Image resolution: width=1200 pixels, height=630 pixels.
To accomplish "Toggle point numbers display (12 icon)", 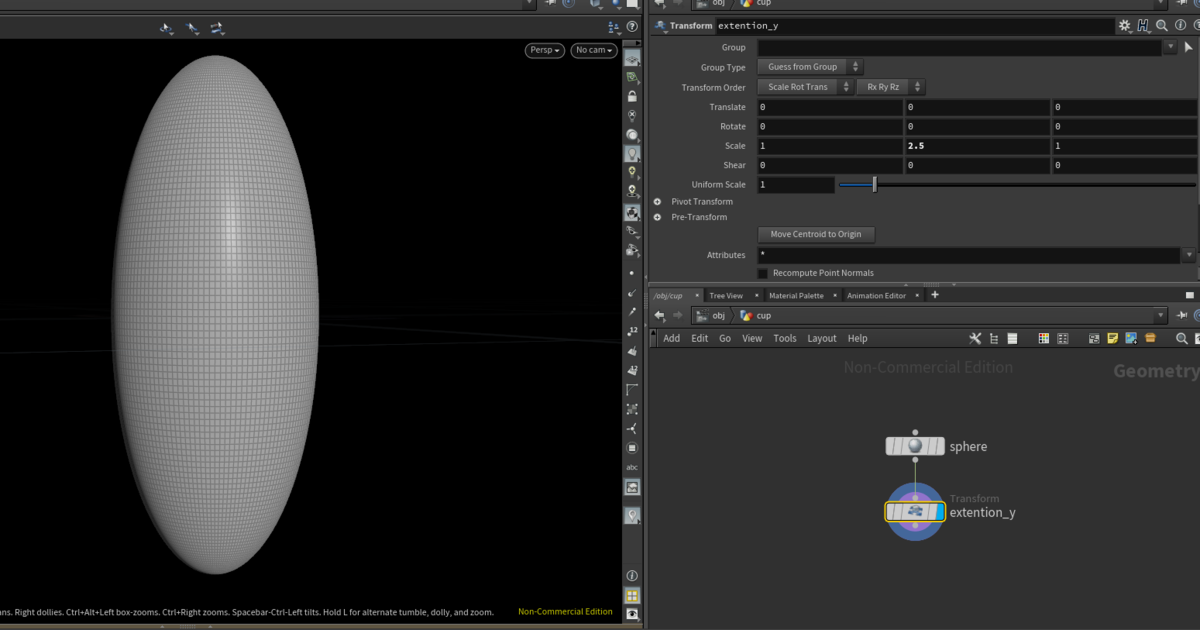I will [632, 330].
